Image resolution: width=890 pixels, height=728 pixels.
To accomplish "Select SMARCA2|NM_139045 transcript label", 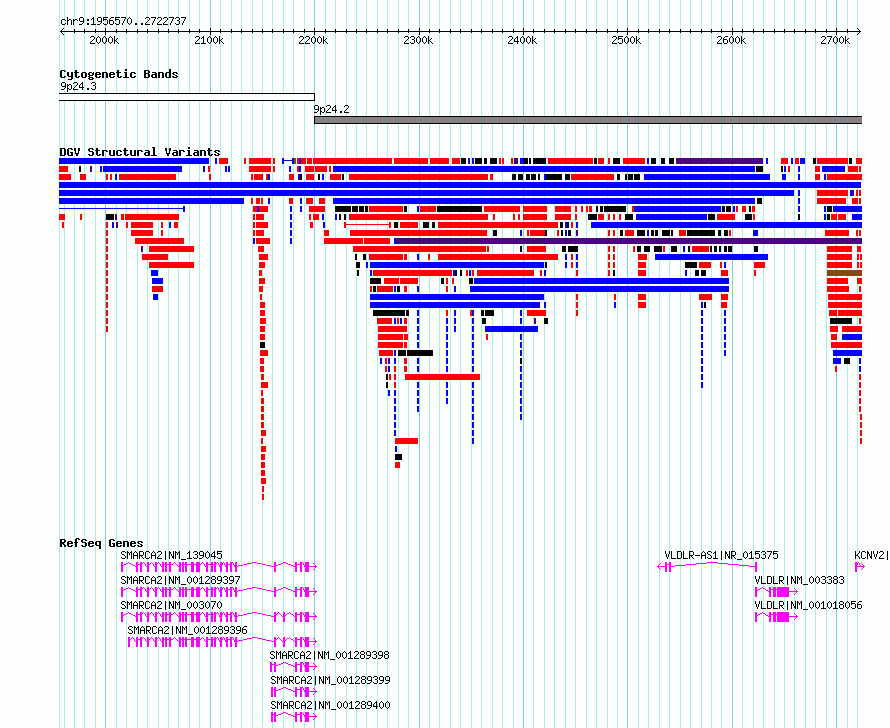I will click(x=171, y=555).
